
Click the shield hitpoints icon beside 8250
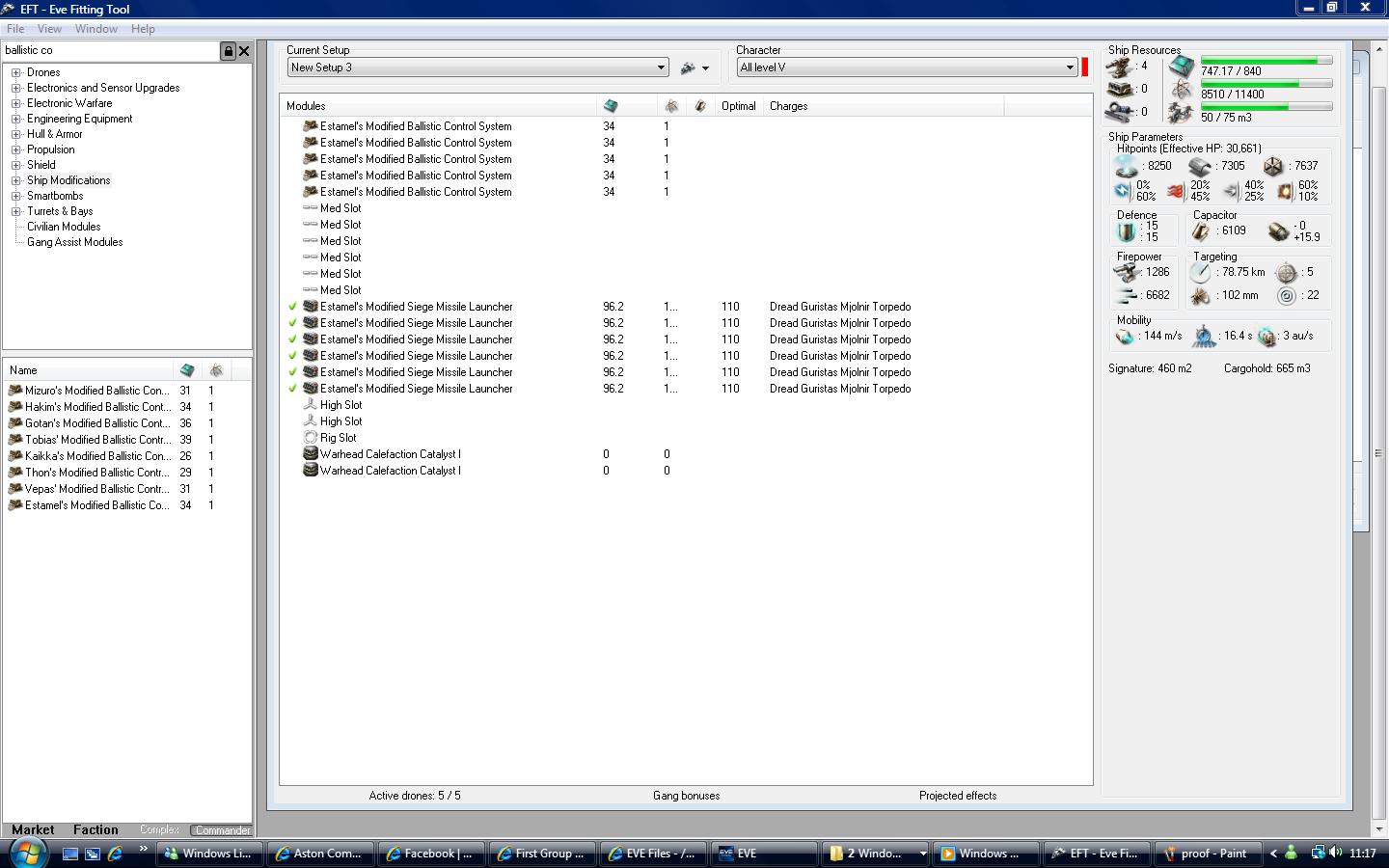point(1127,166)
